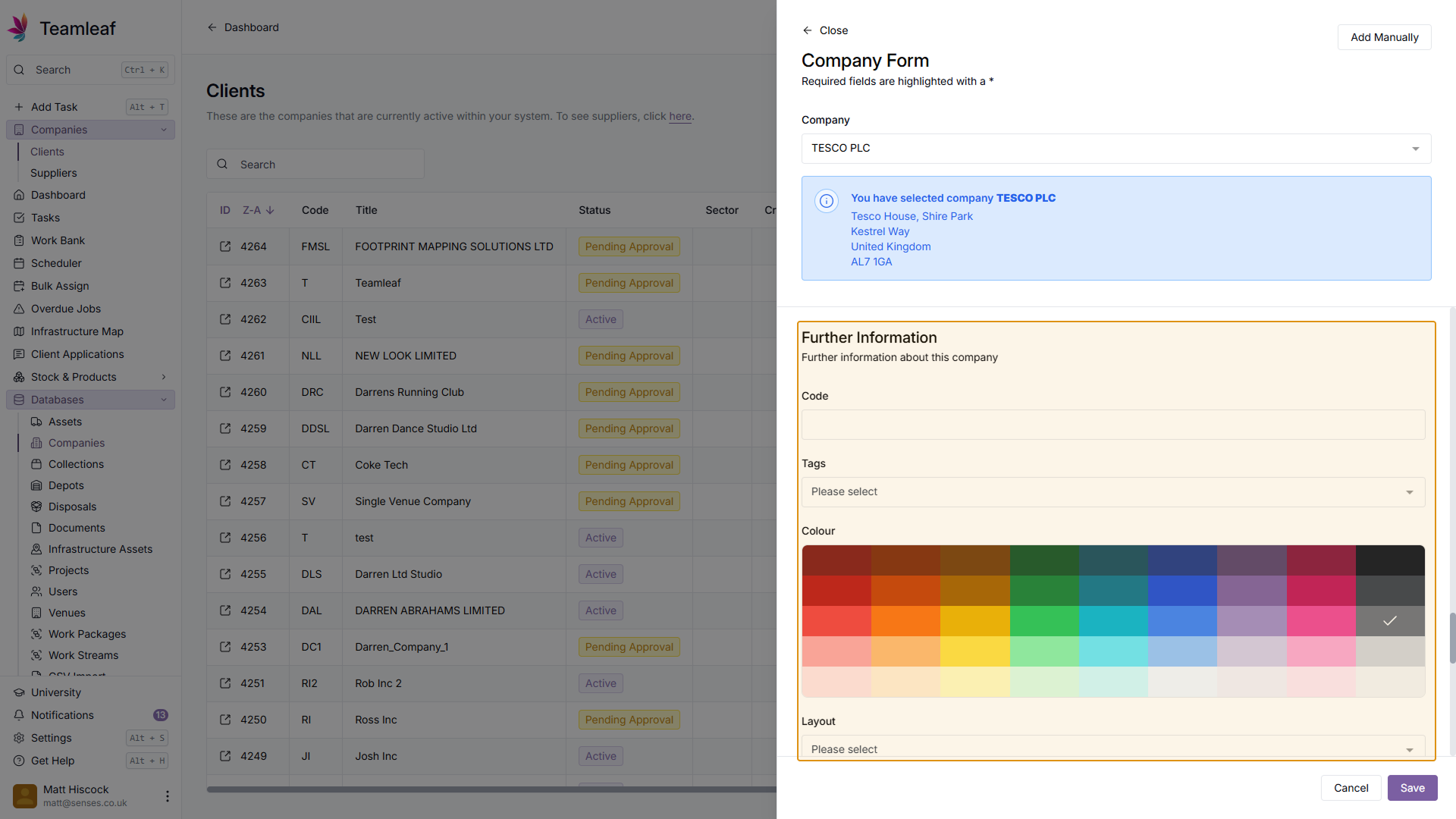Click the Teamleaf logo icon
Viewport: 1456px width, 819px height.
(18, 27)
